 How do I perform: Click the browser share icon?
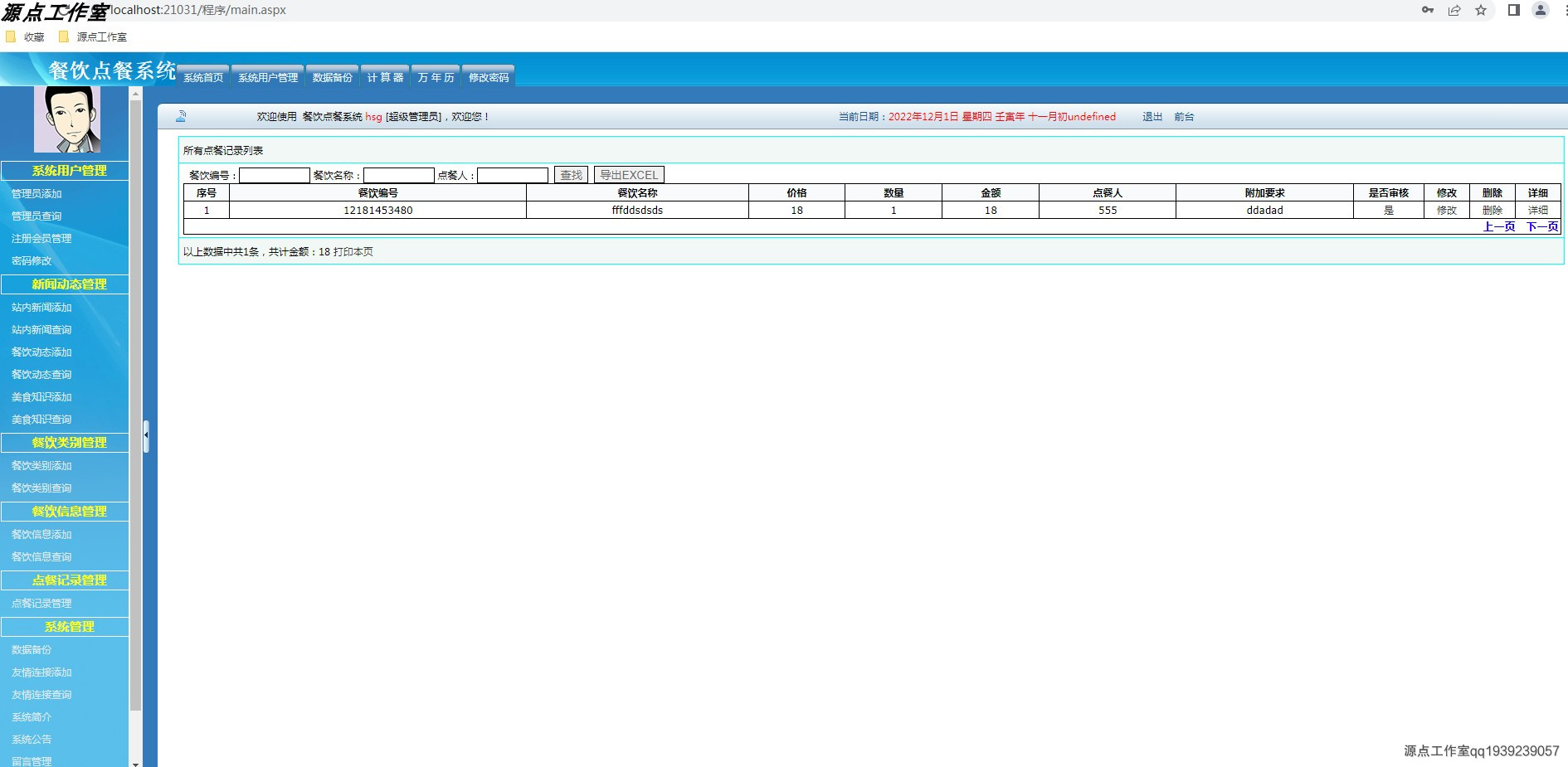pyautogui.click(x=1454, y=11)
